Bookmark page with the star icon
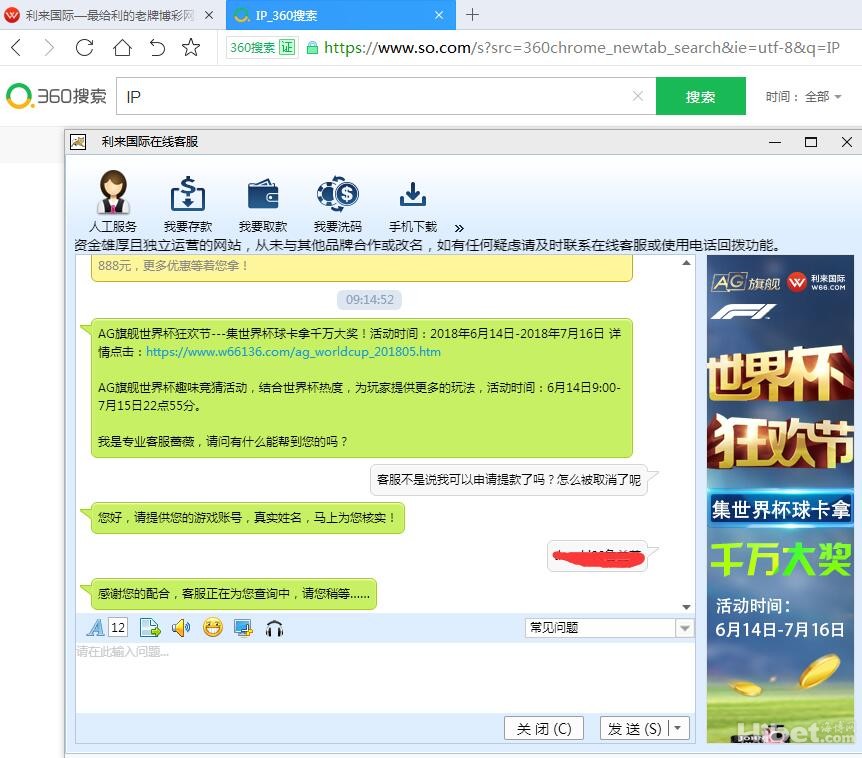This screenshot has height=758, width=862. tap(191, 47)
